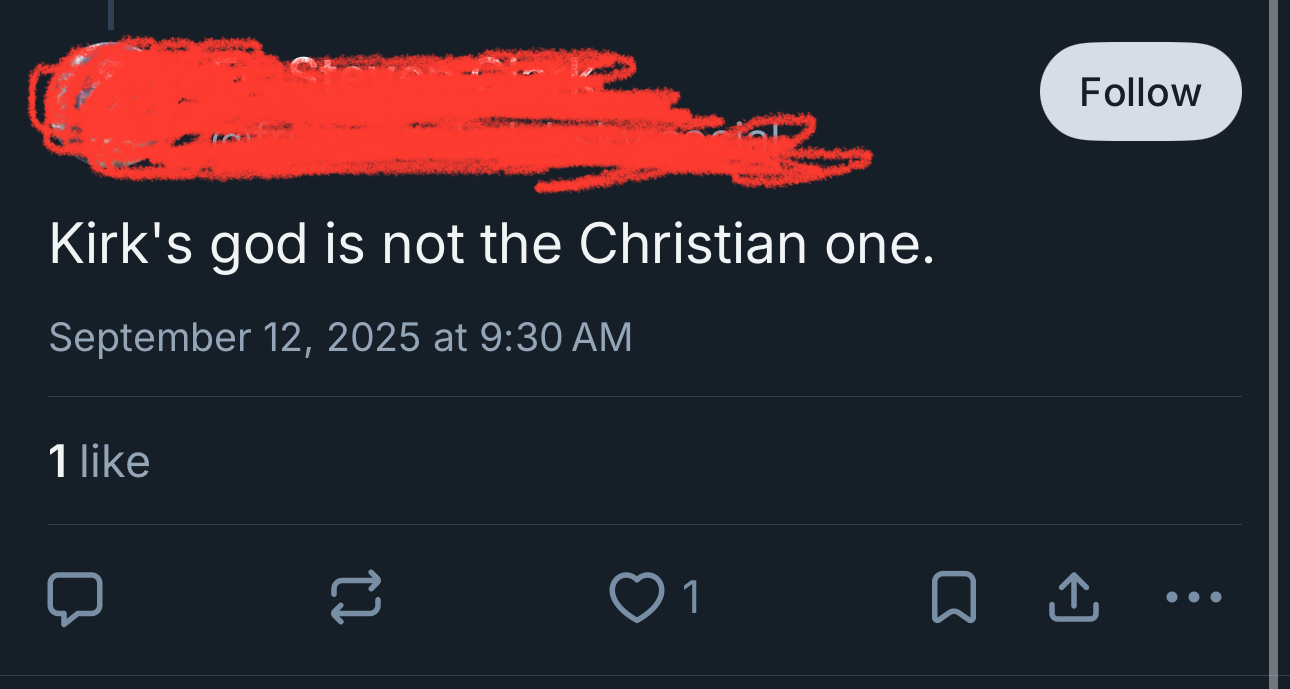Click the post text about Kirk's god
The image size is (1290, 689).
click(x=491, y=245)
